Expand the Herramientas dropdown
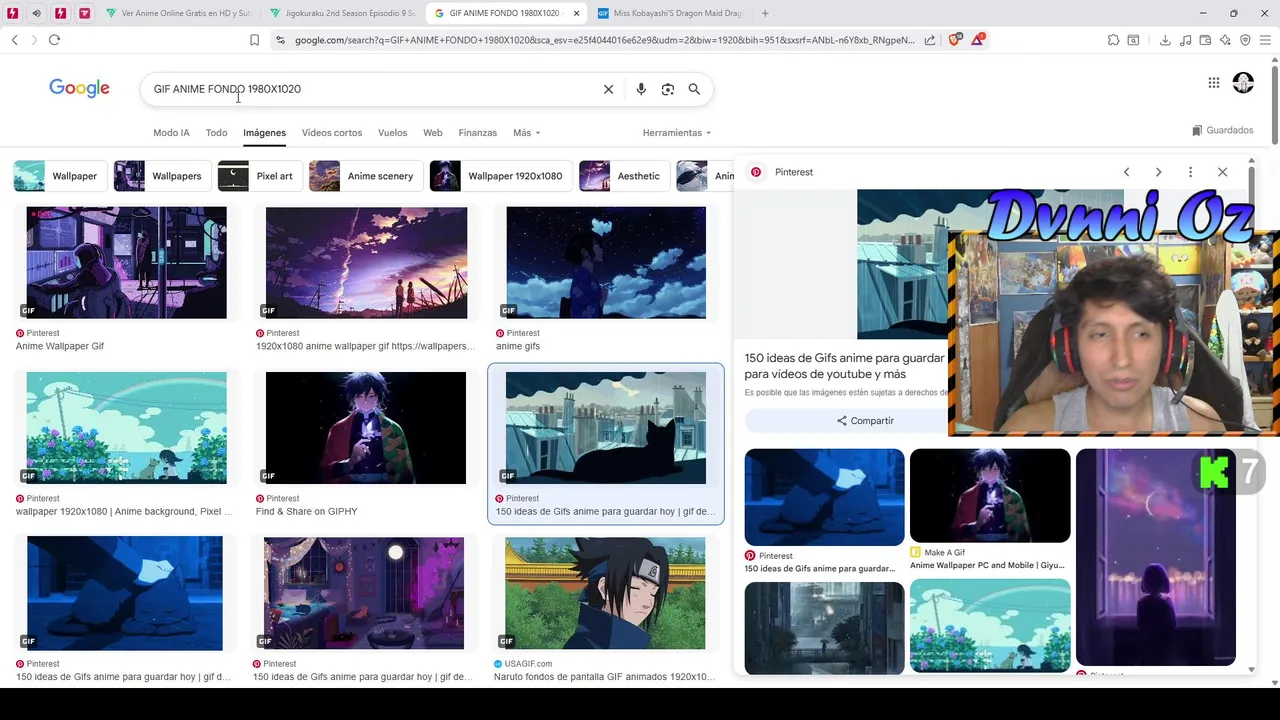The image size is (1280, 720). point(677,132)
